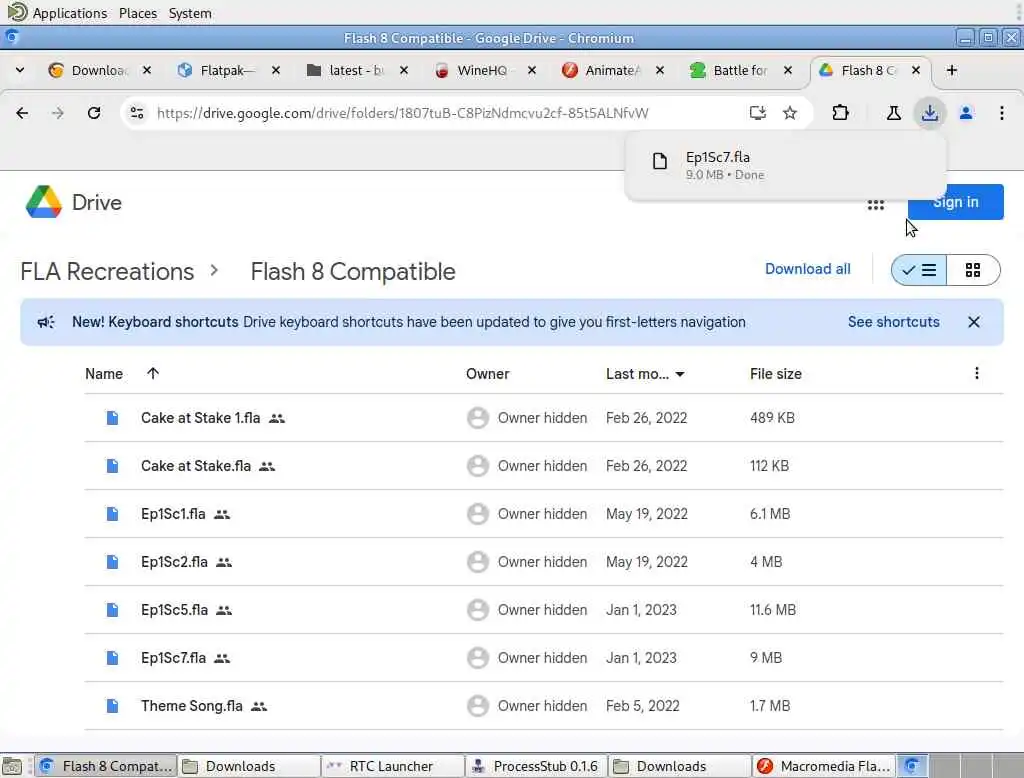The width and height of the screenshot is (1024, 778).
Task: Open the Extensions puzzle icon
Action: coord(840,113)
